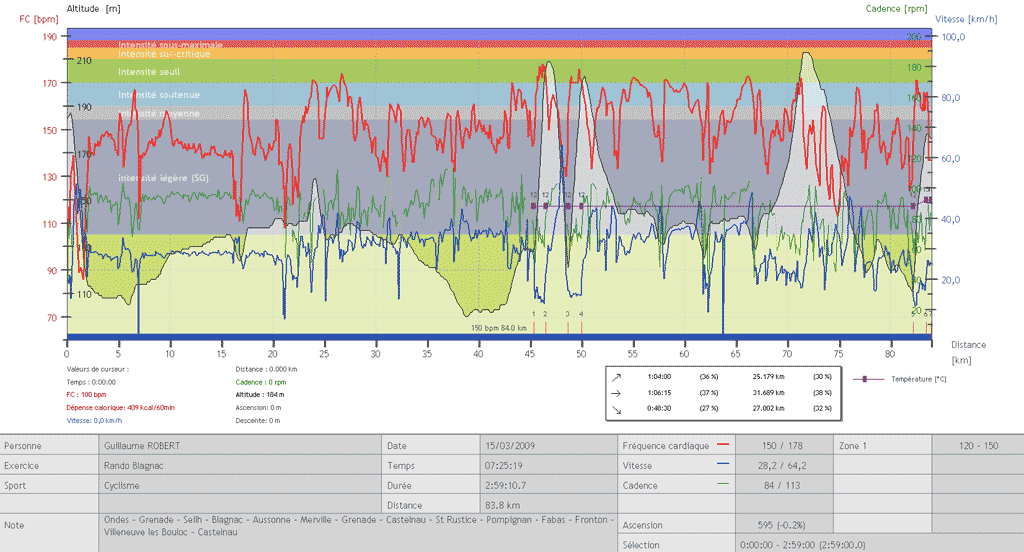1024x552 pixels.
Task: Click the Note field listing route towns
Action: point(355,526)
